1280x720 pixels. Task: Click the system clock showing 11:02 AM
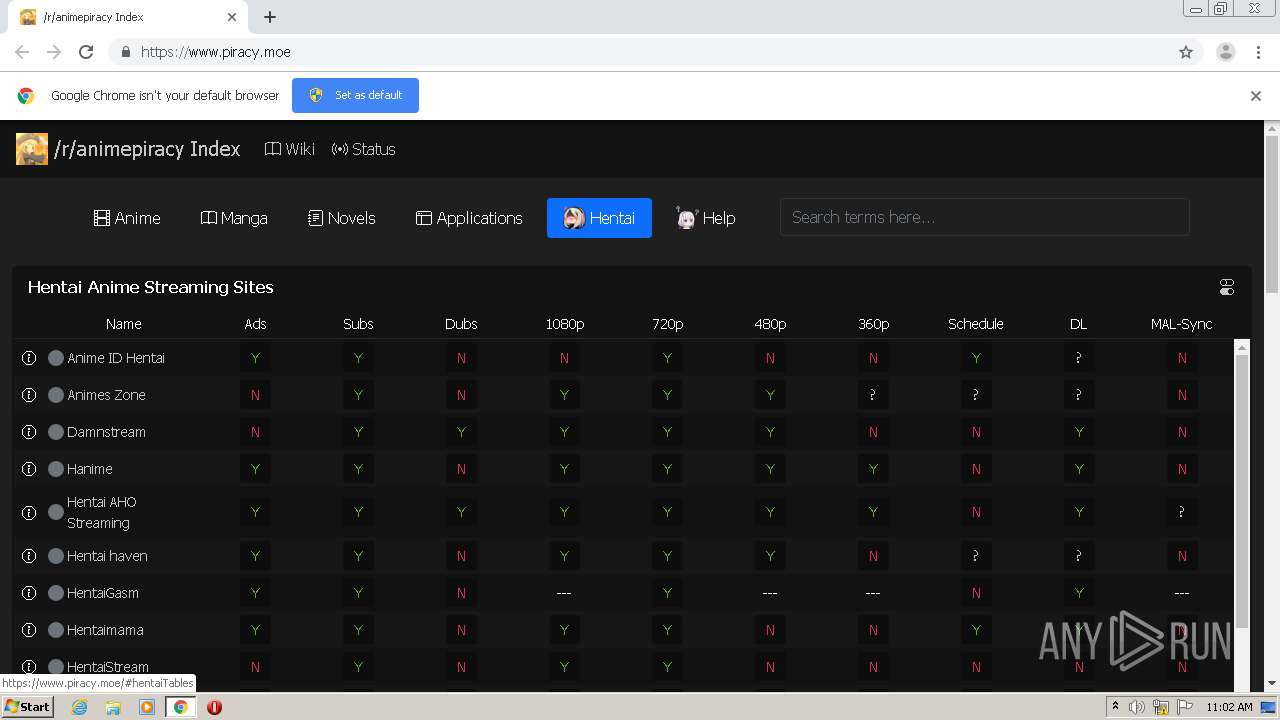1229,707
